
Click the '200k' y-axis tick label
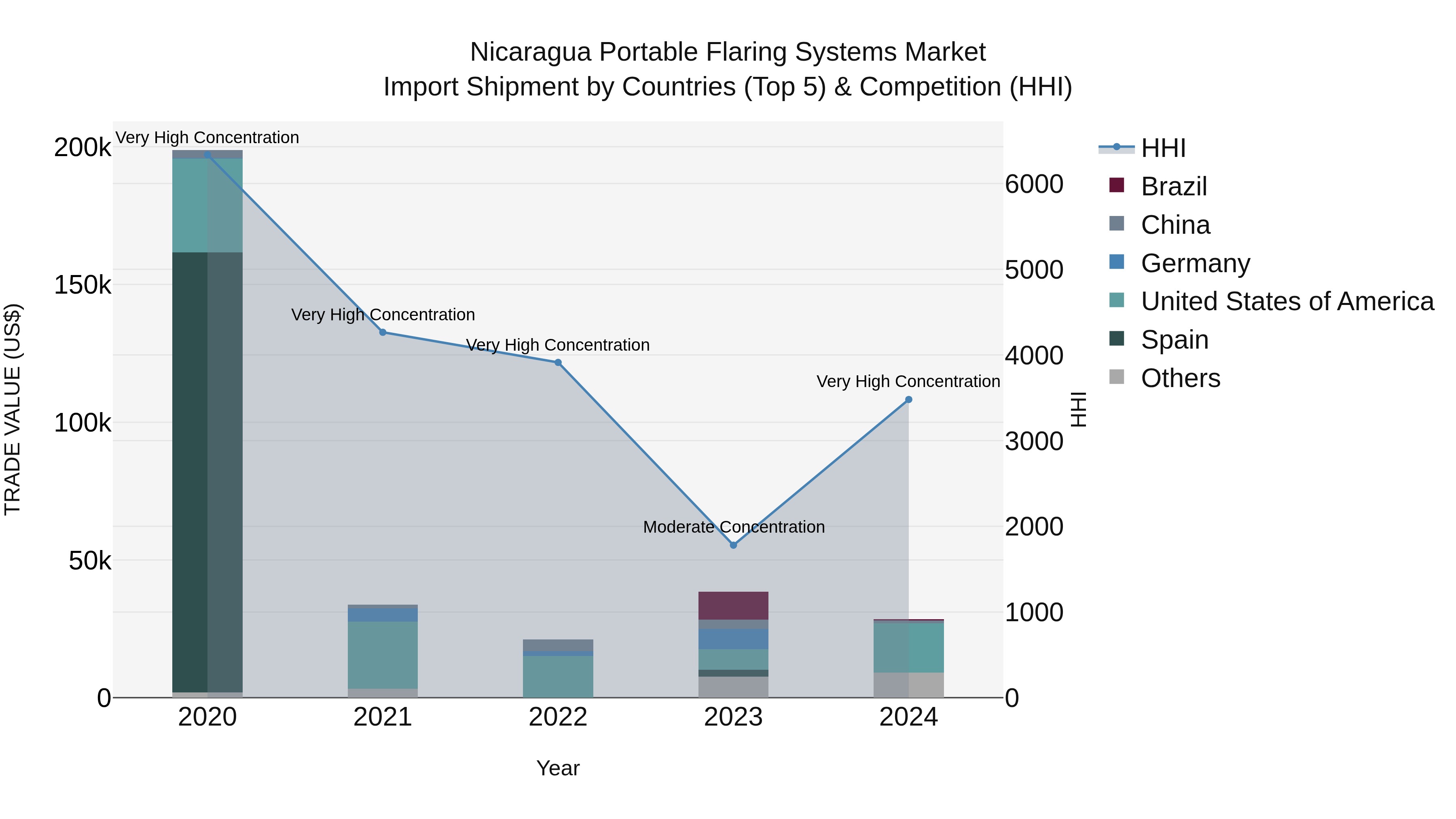83,148
